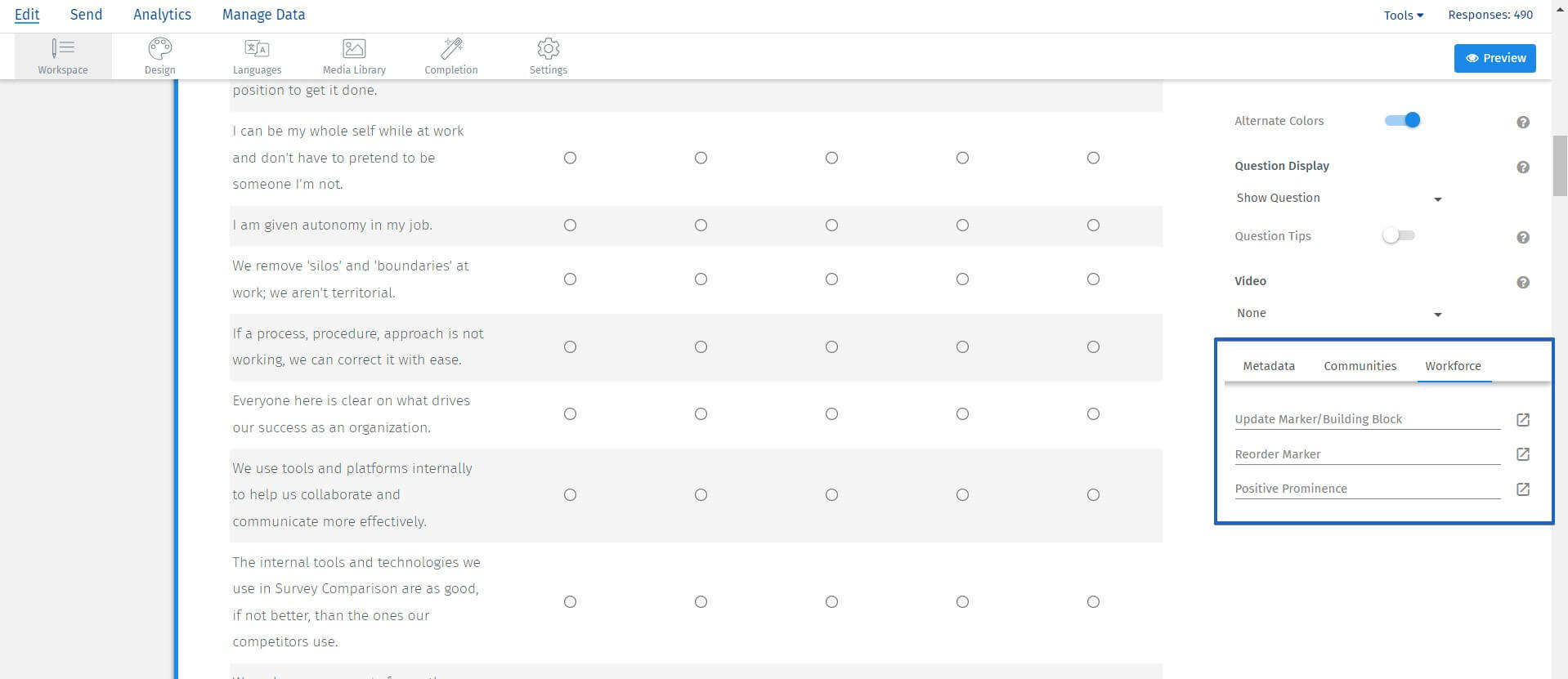
Task: Open the Analytics menu
Action: (162, 15)
